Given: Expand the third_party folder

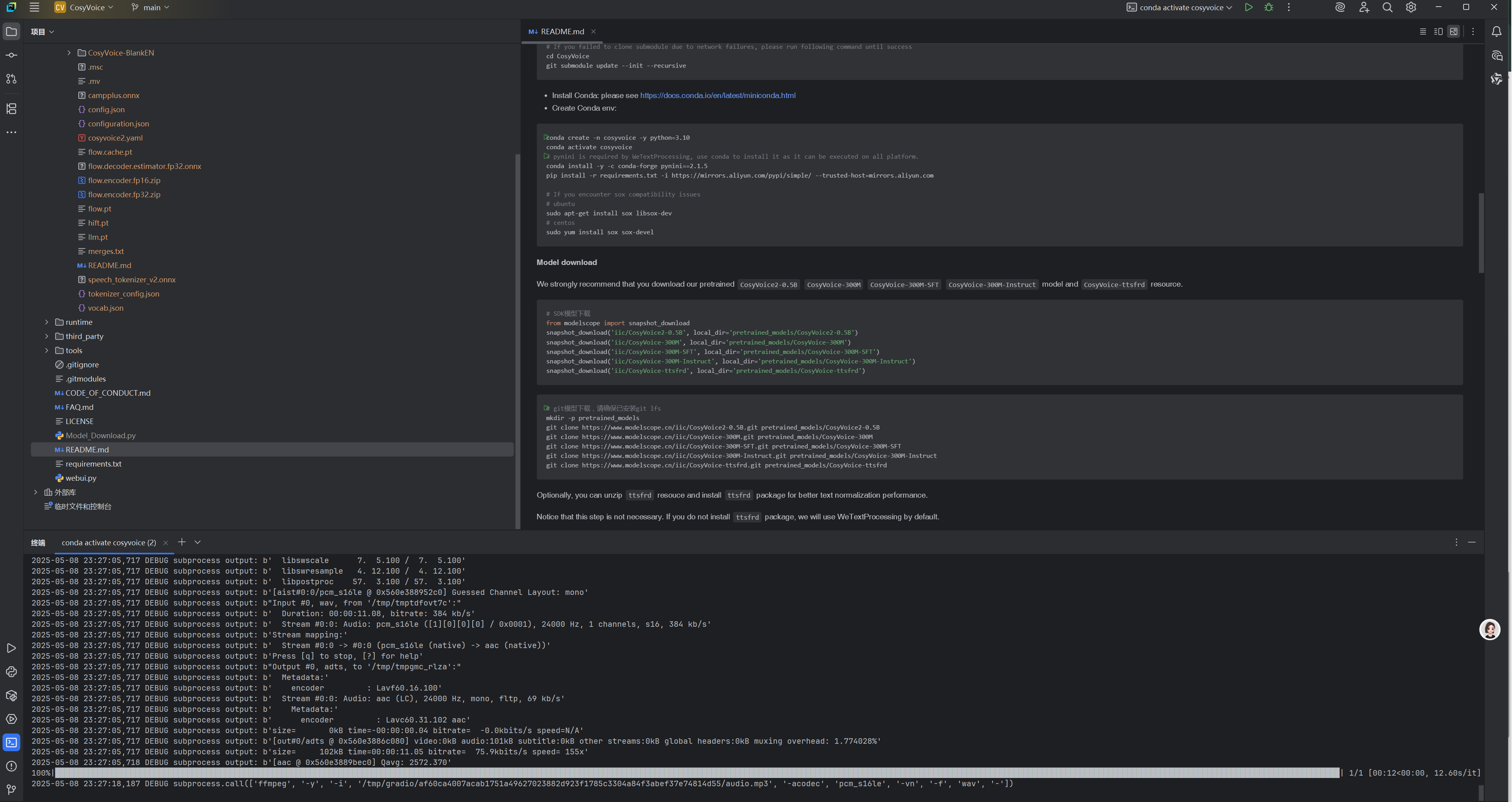Looking at the screenshot, I should 47,336.
